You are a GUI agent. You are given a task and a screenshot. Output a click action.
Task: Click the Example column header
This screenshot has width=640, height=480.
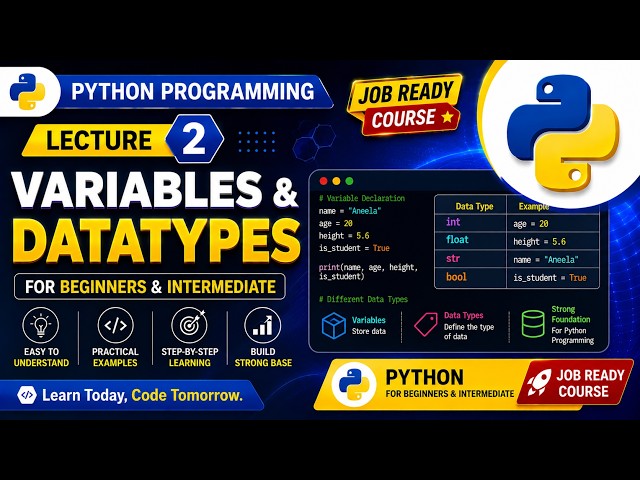[x=533, y=207]
